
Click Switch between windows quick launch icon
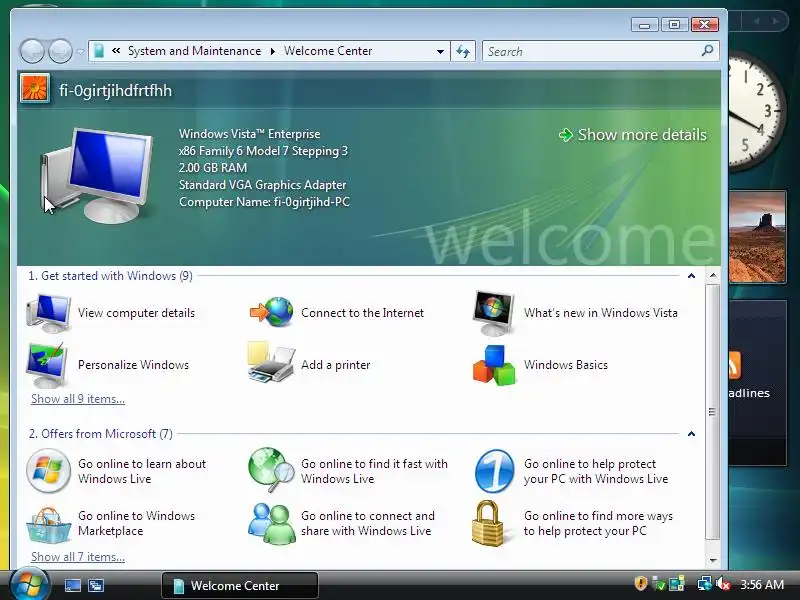pos(96,585)
